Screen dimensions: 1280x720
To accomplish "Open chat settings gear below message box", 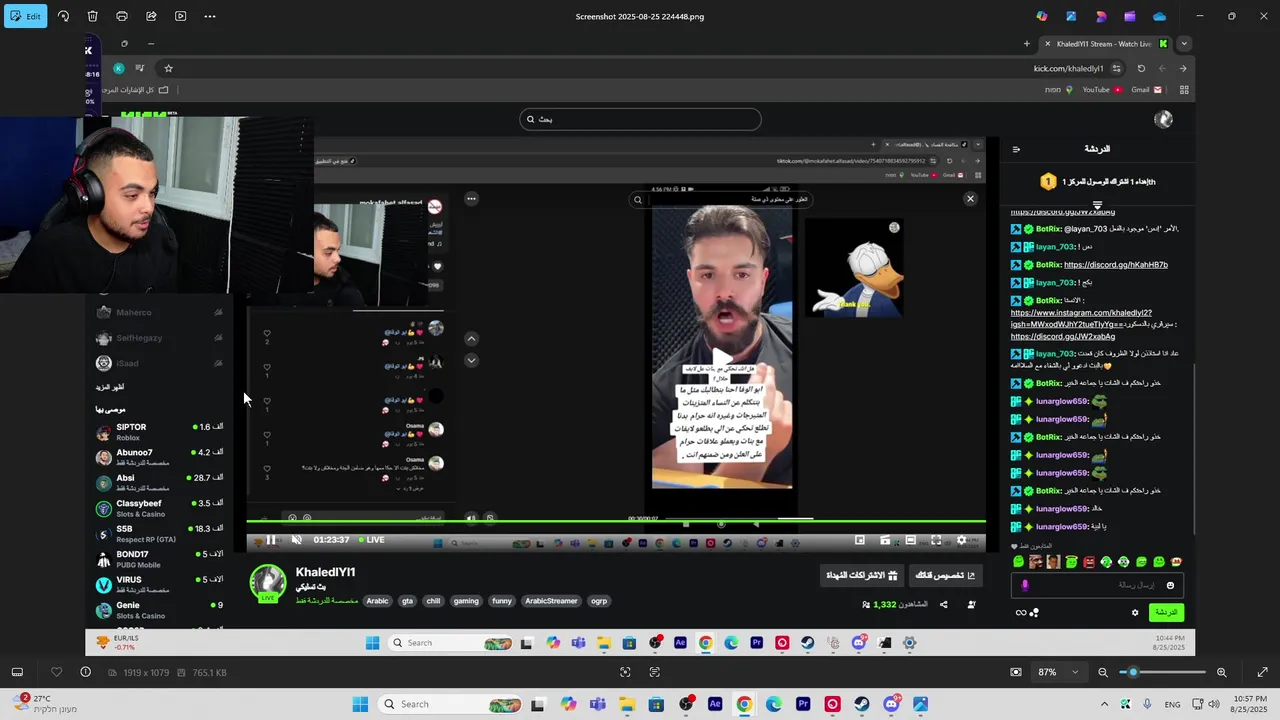I will 1135,613.
